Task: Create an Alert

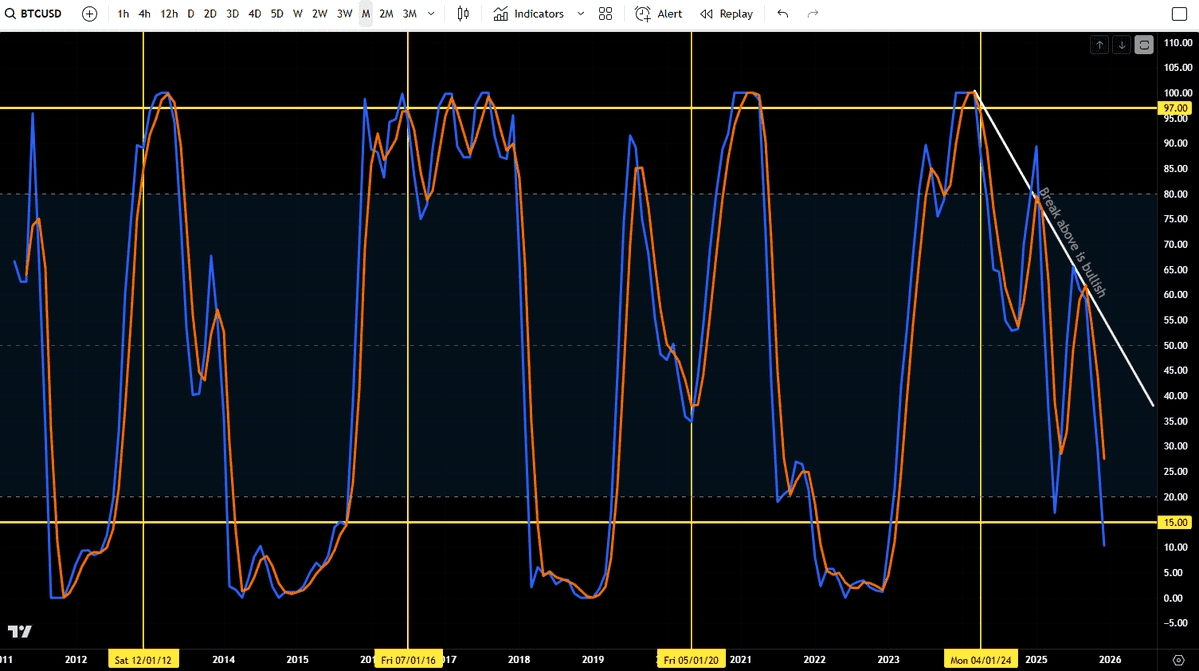Action: point(658,14)
